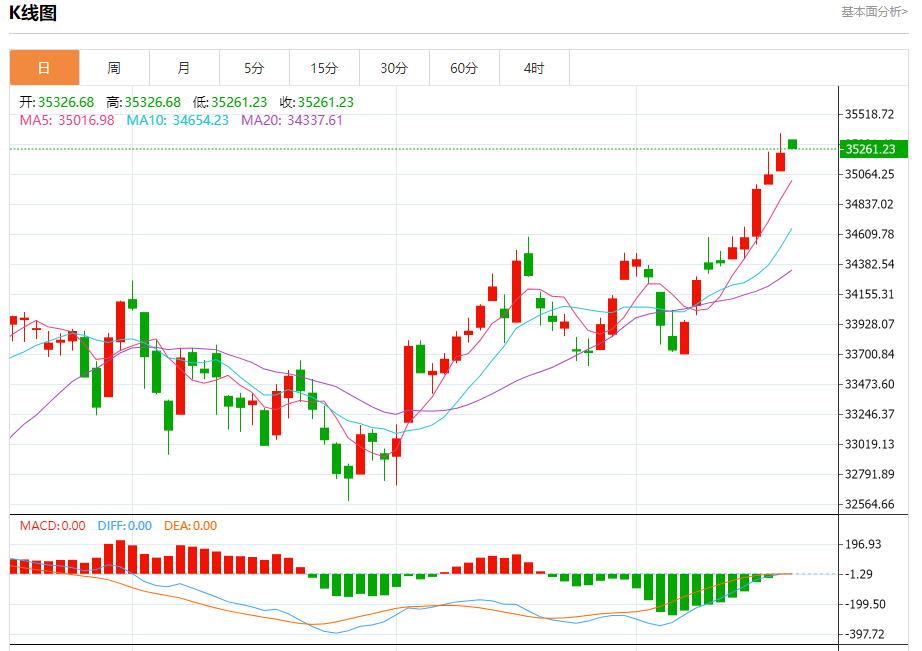Click the 33019.13 price axis label
The height and width of the screenshot is (651, 922).
pyautogui.click(x=870, y=444)
